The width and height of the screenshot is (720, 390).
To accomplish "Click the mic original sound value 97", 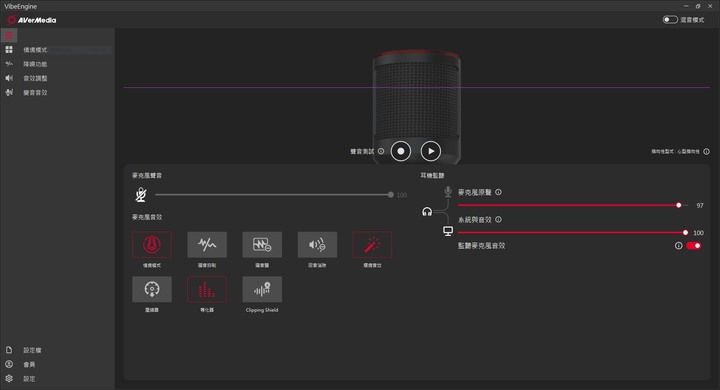I will (700, 205).
